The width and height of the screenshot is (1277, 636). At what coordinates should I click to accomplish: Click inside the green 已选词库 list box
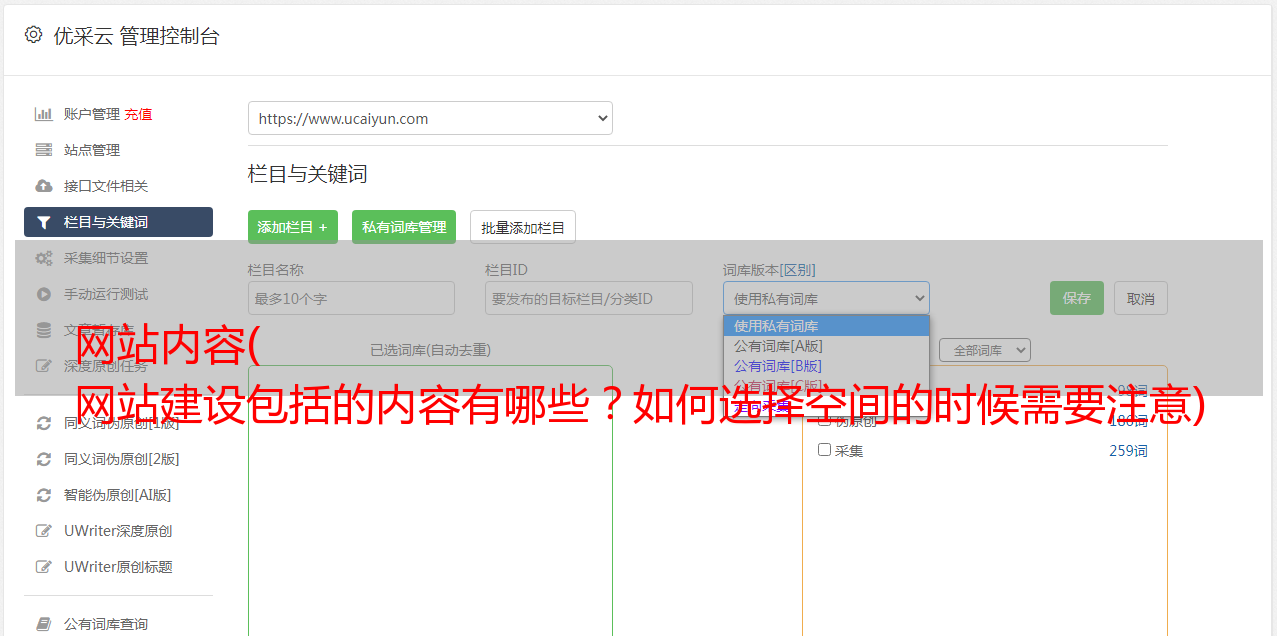[x=430, y=500]
